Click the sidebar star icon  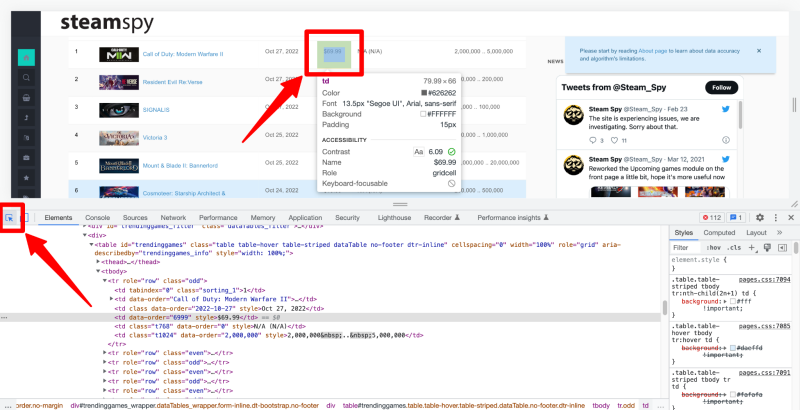26,177
